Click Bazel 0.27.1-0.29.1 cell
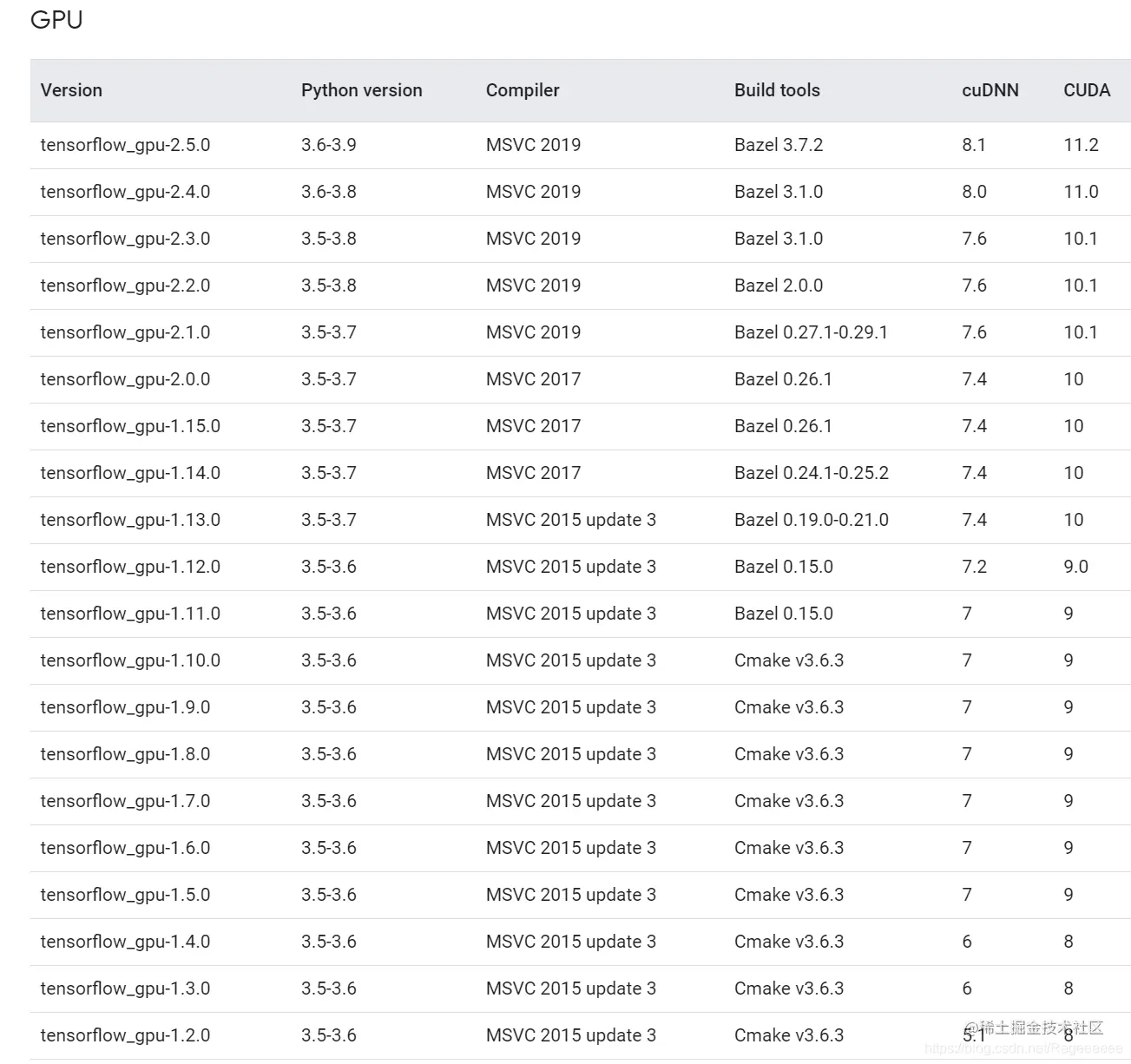This screenshot has width=1131, height=1064. (811, 332)
